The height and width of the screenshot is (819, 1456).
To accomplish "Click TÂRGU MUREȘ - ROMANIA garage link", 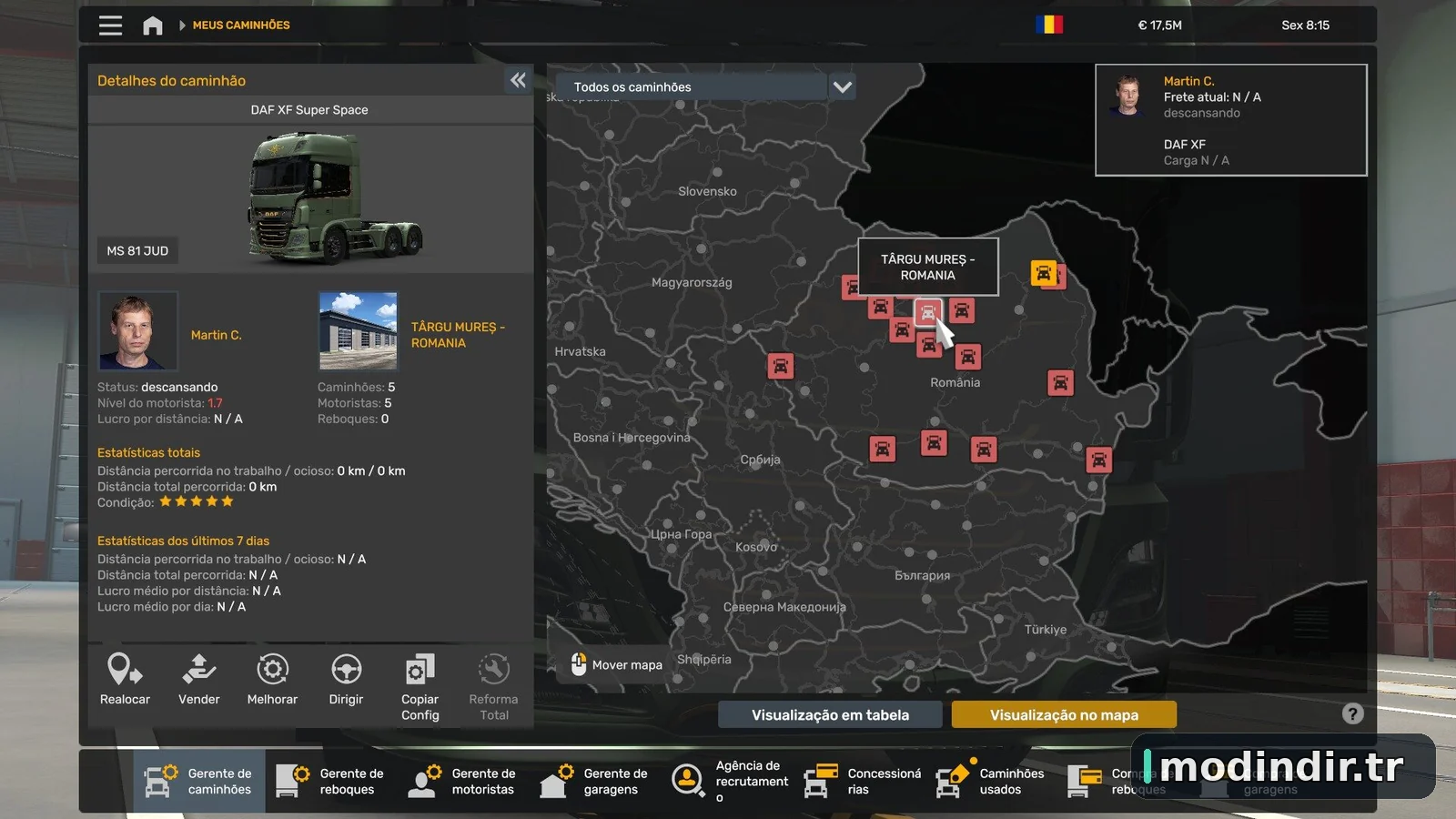I will tap(458, 335).
